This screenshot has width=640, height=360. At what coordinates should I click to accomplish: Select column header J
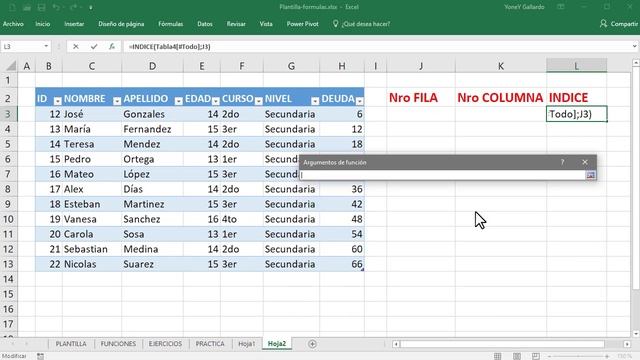[421, 66]
